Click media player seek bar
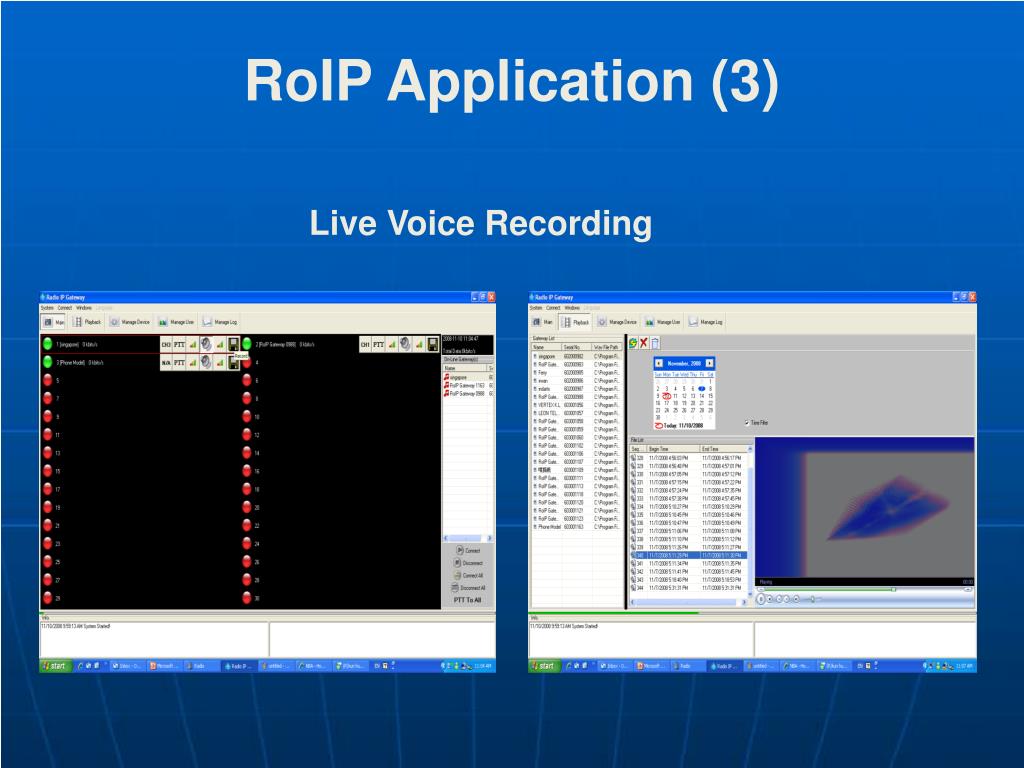This screenshot has width=1024, height=768. pos(863,590)
